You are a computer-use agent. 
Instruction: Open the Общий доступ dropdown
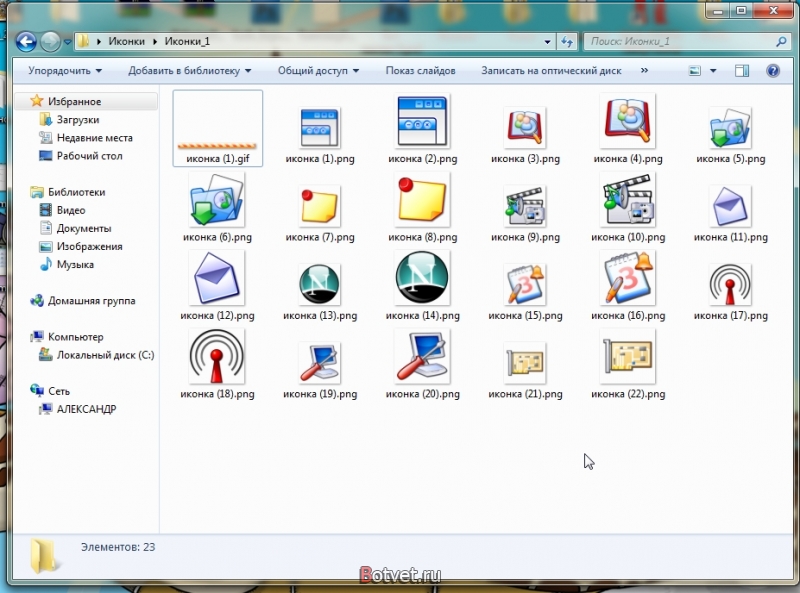pyautogui.click(x=318, y=70)
